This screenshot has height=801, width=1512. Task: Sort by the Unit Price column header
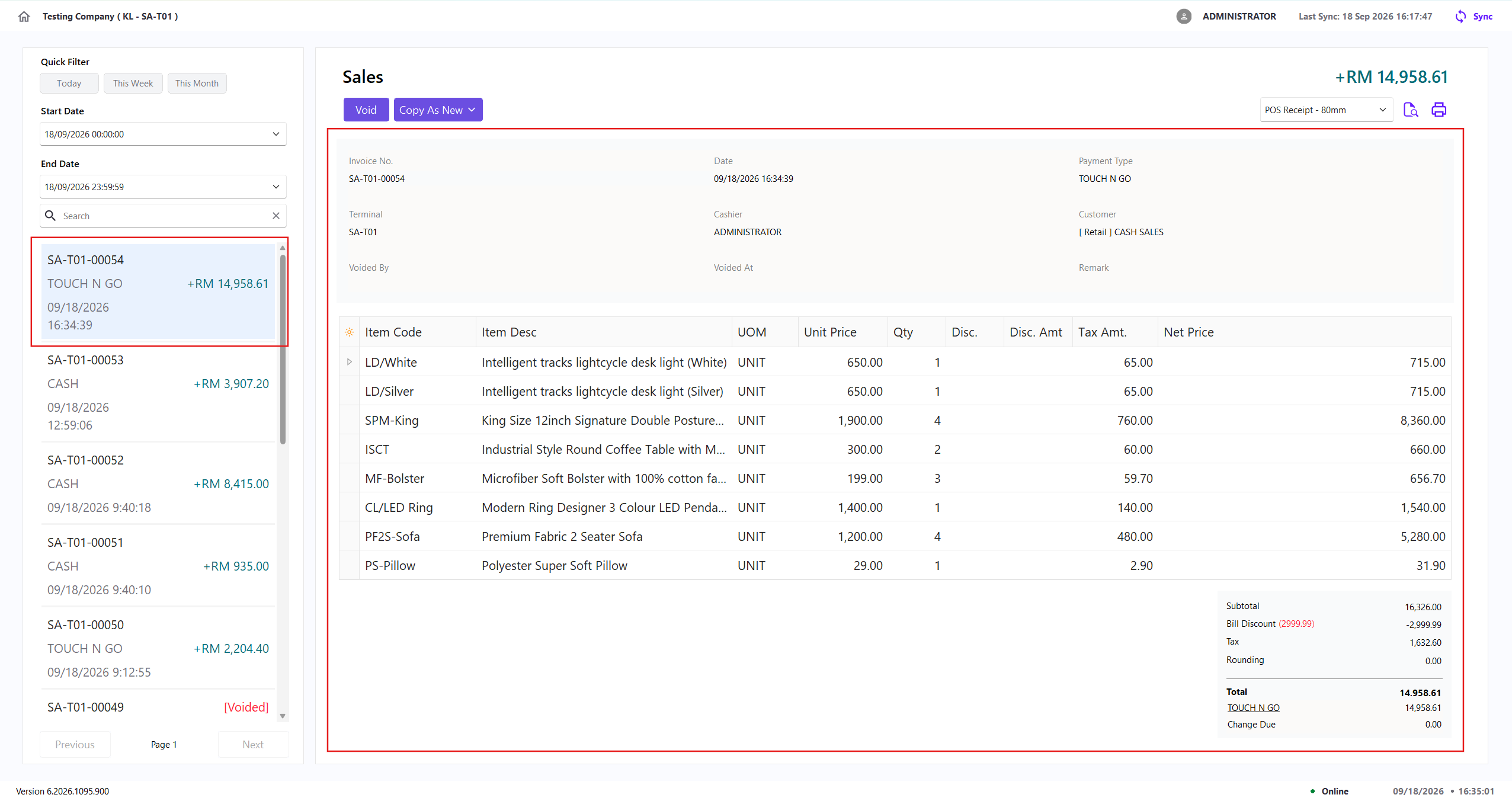coord(843,332)
